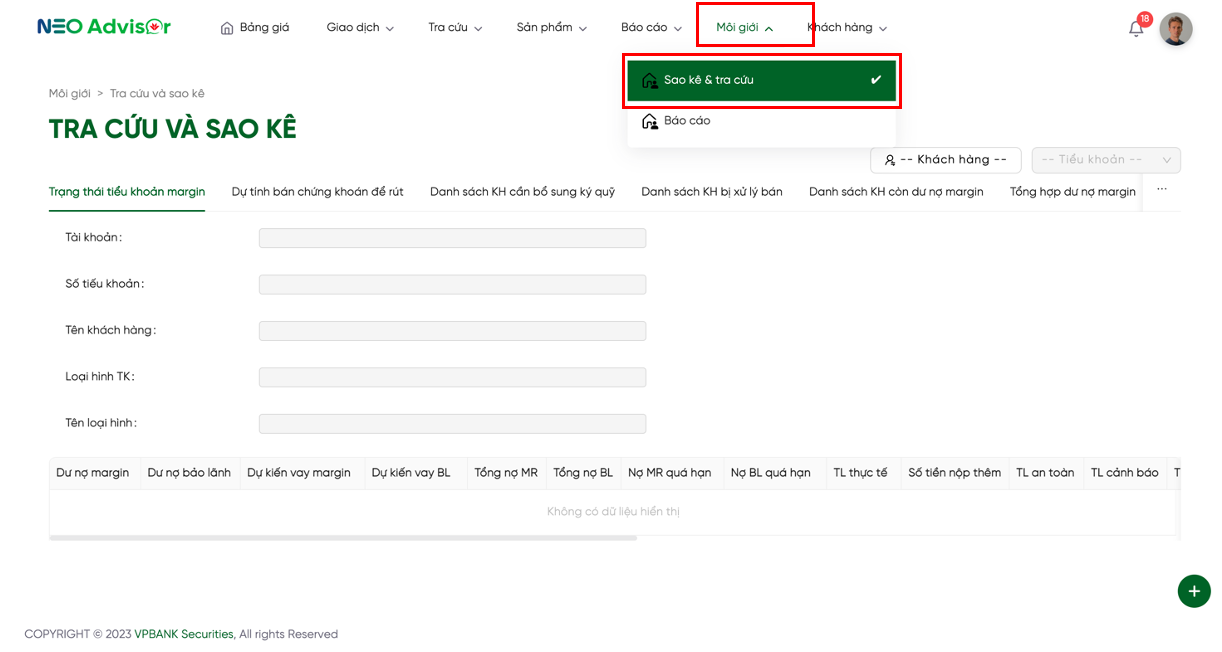Click the notification bell icon
The height and width of the screenshot is (652, 1222).
click(x=1136, y=29)
